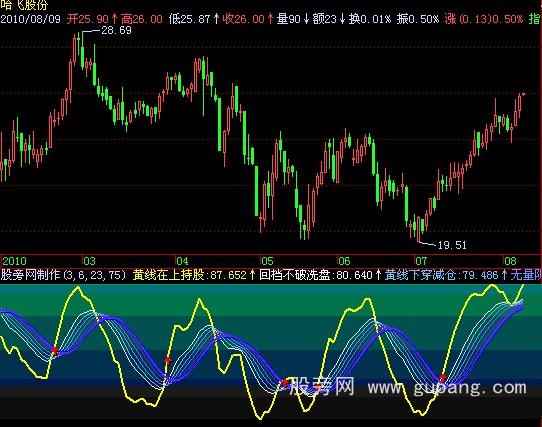
Task: Select the 07 month marker on time axis
Action: [x=421, y=261]
